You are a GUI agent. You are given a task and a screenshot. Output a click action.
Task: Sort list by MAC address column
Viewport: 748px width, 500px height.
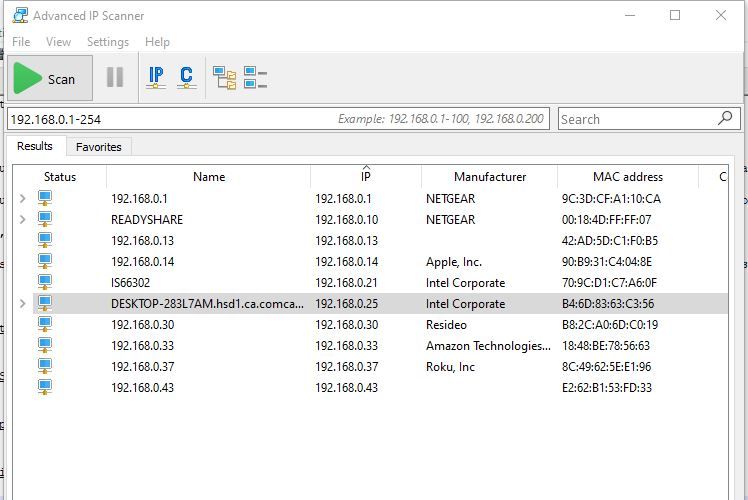627,177
